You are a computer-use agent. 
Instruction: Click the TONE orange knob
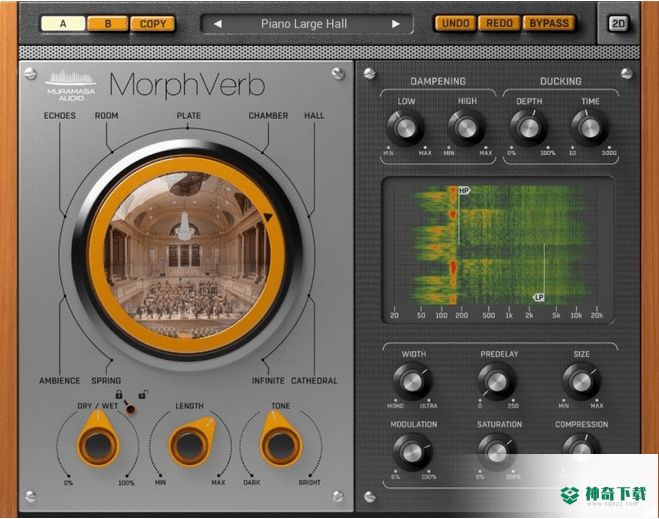pos(281,444)
